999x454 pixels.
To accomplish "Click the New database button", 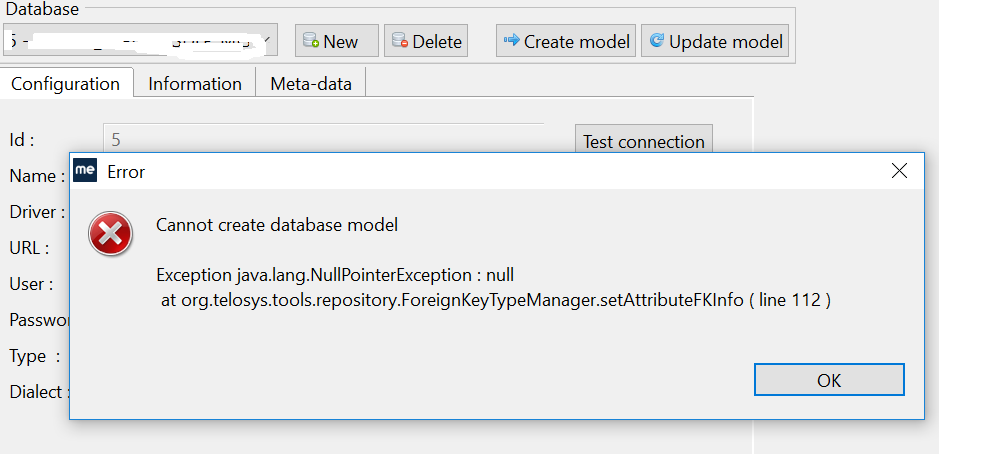I will point(337,41).
